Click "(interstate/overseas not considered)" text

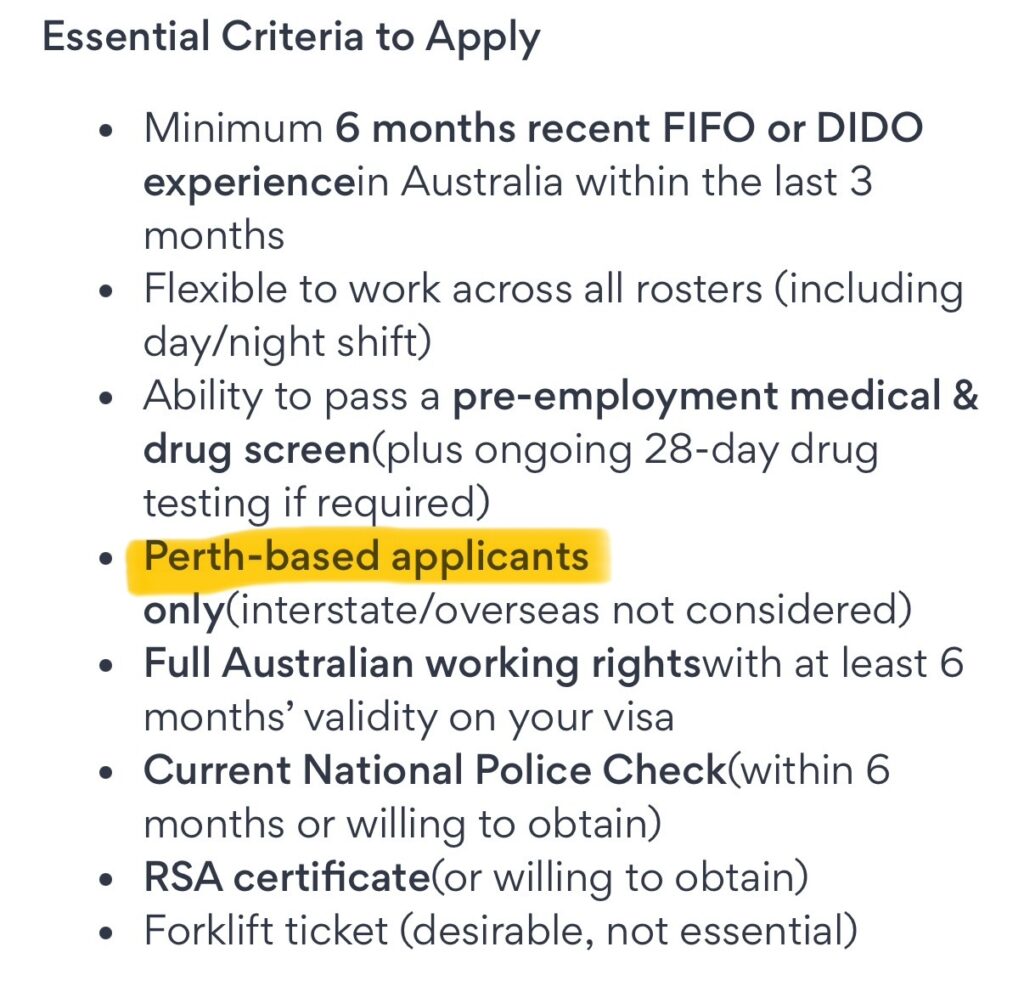pyautogui.click(x=567, y=611)
